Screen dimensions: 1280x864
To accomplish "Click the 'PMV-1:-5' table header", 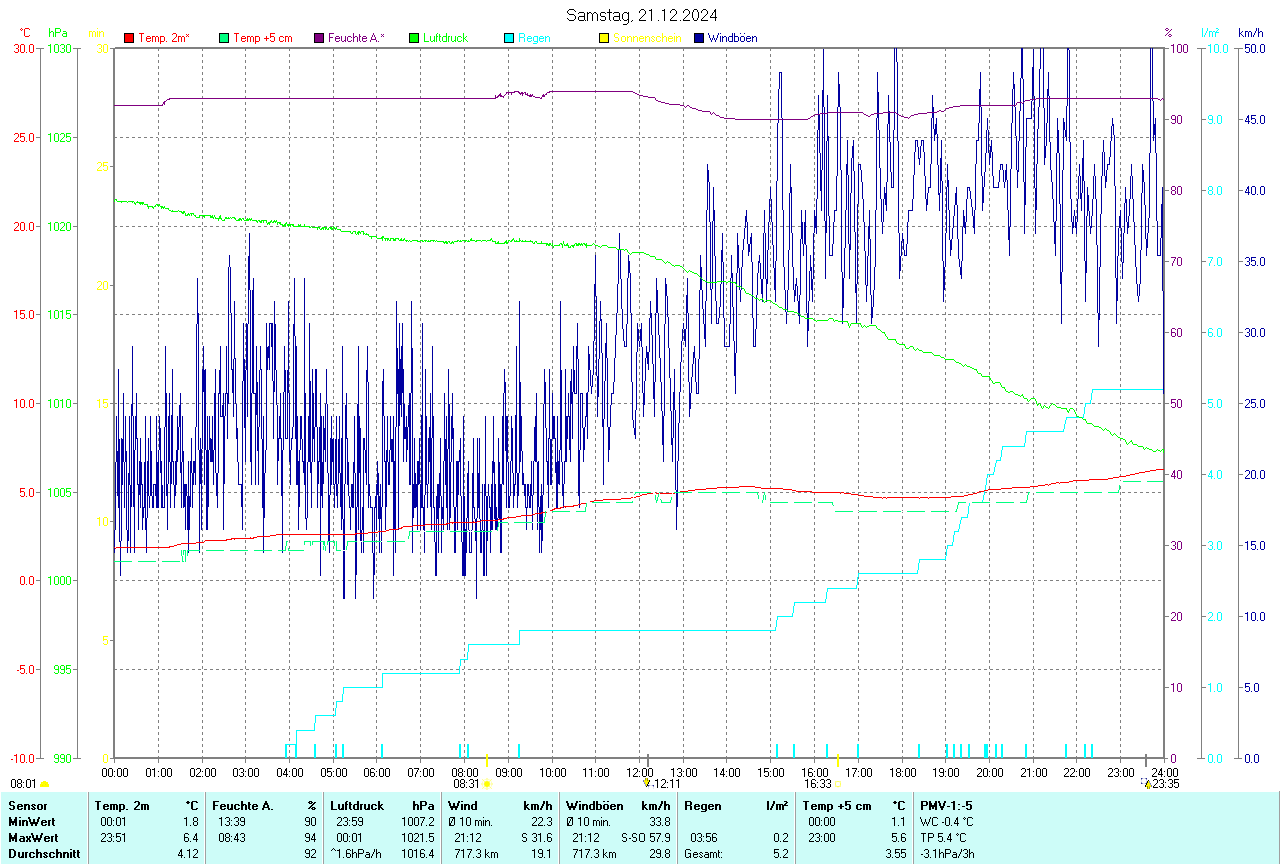I will tap(946, 806).
